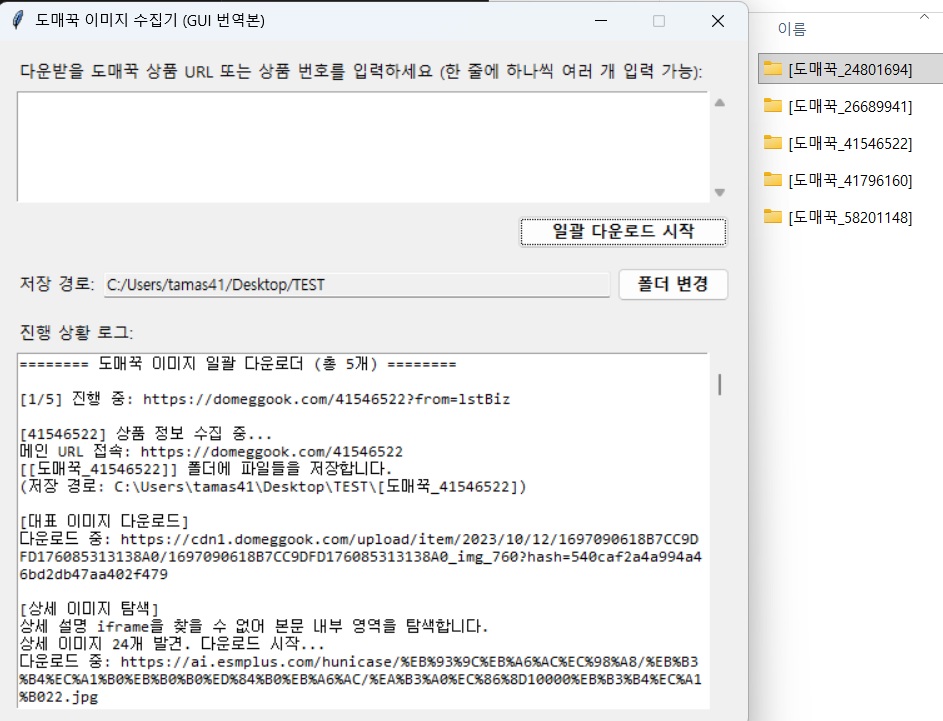
Task: Click the disabled maximize window button
Action: (659, 20)
